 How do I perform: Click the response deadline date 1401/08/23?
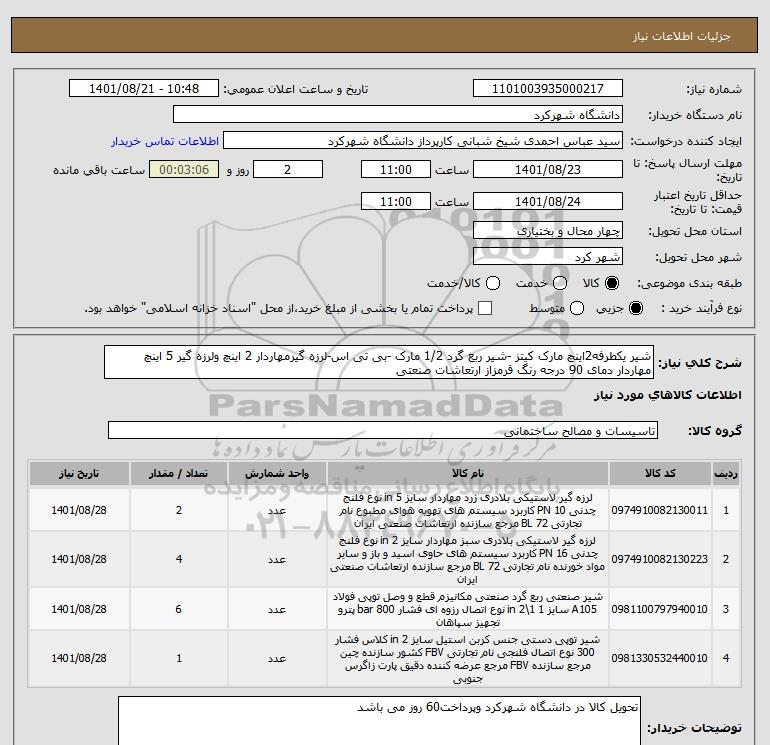point(548,170)
